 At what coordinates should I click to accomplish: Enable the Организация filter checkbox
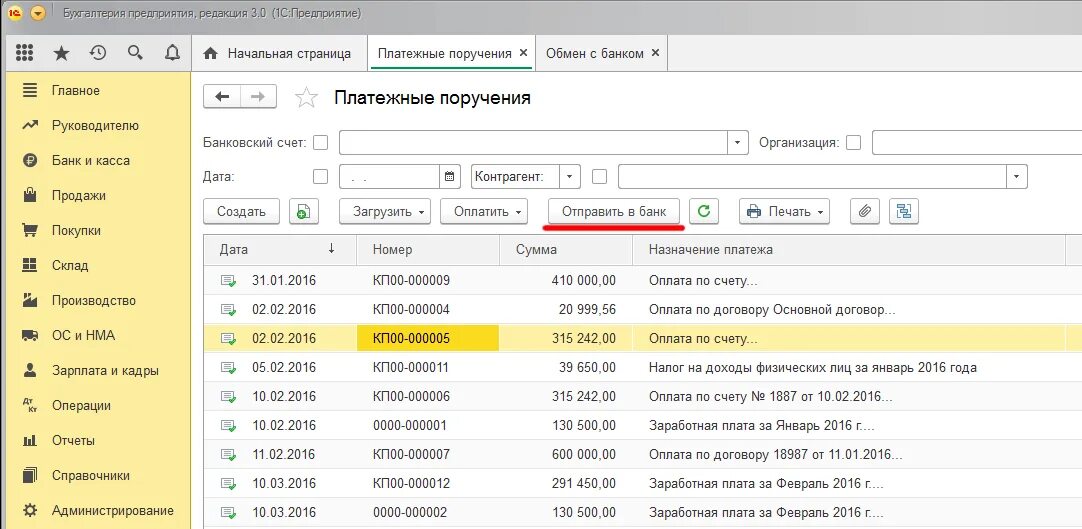tap(854, 143)
